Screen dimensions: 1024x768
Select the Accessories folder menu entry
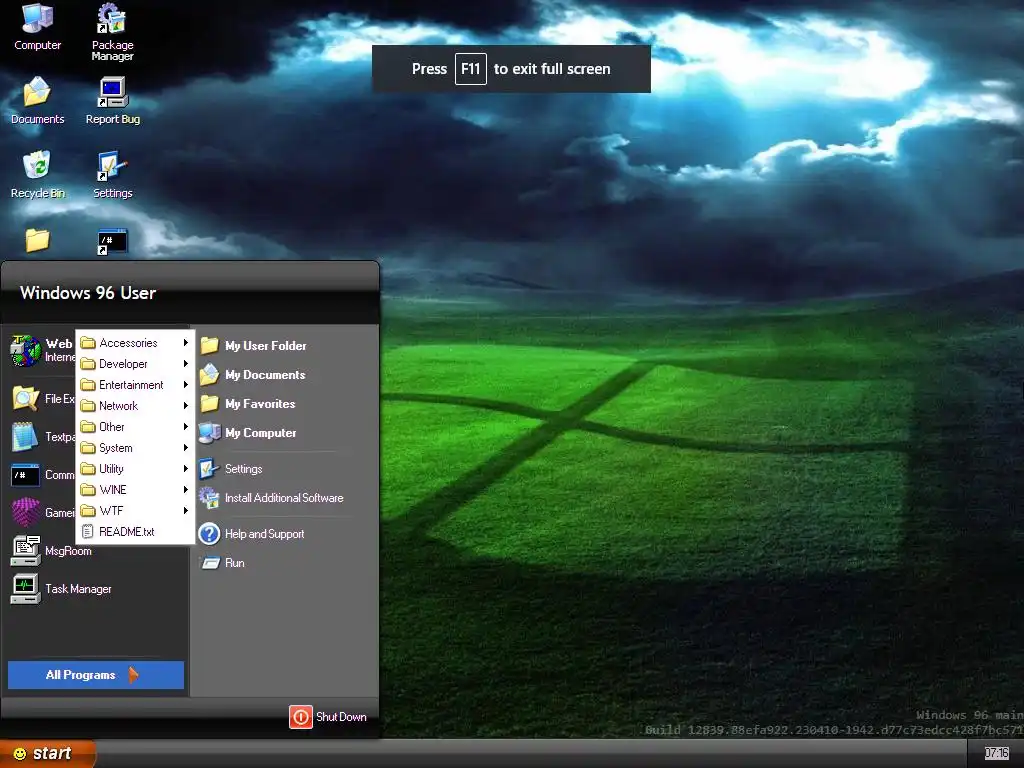tap(135, 342)
